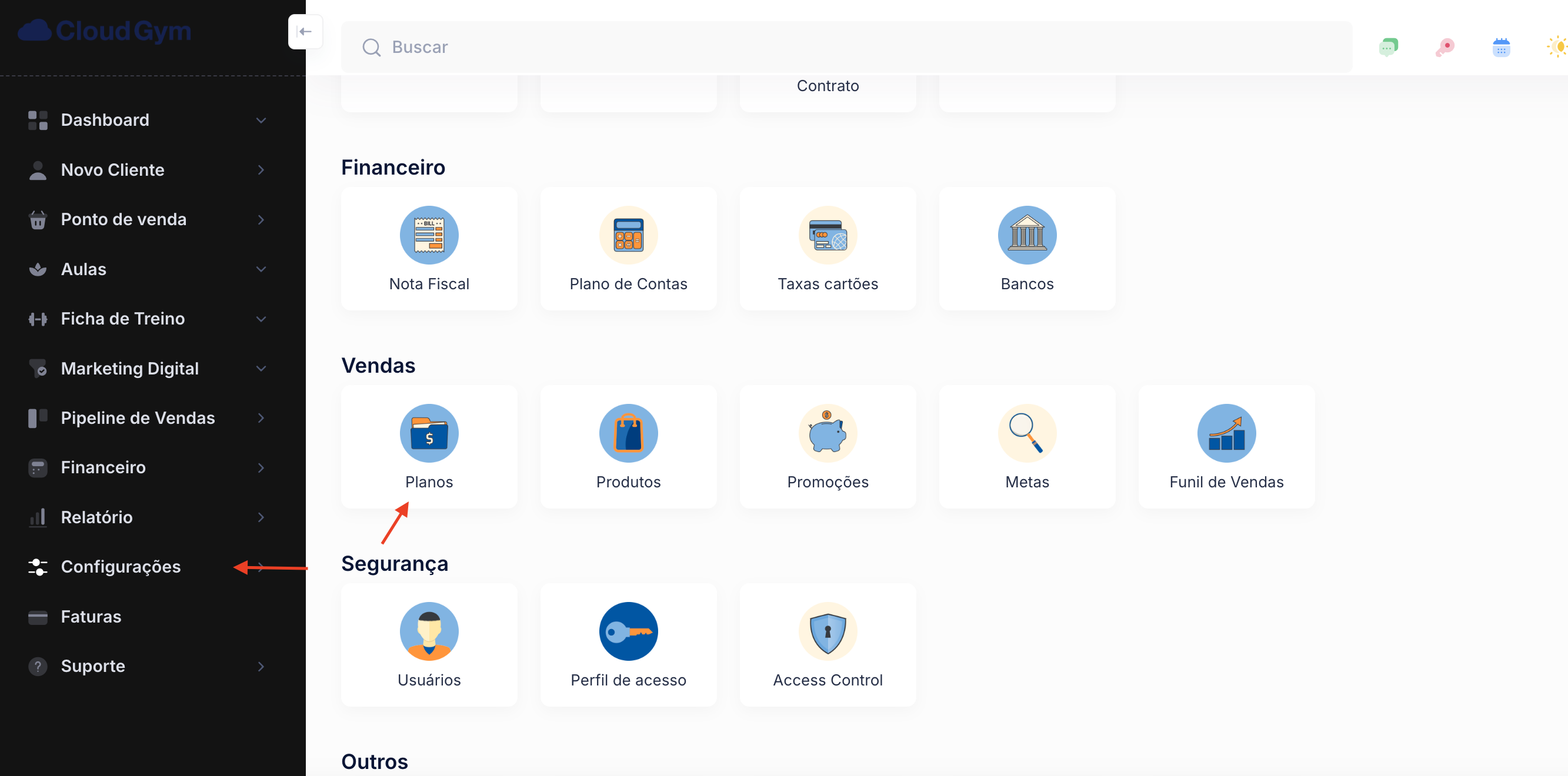Open the Nota Fiscal bill icon
The width and height of the screenshot is (1568, 776).
429,235
